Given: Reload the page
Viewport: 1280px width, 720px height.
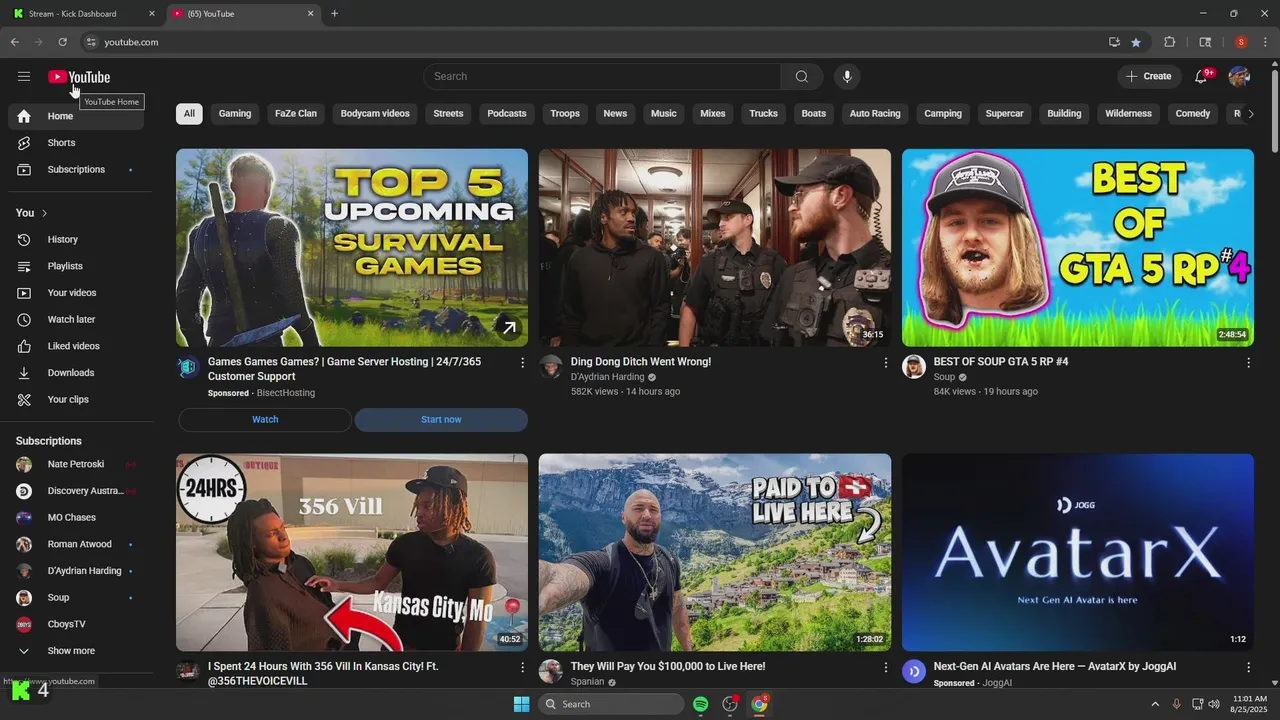Looking at the screenshot, I should (62, 42).
